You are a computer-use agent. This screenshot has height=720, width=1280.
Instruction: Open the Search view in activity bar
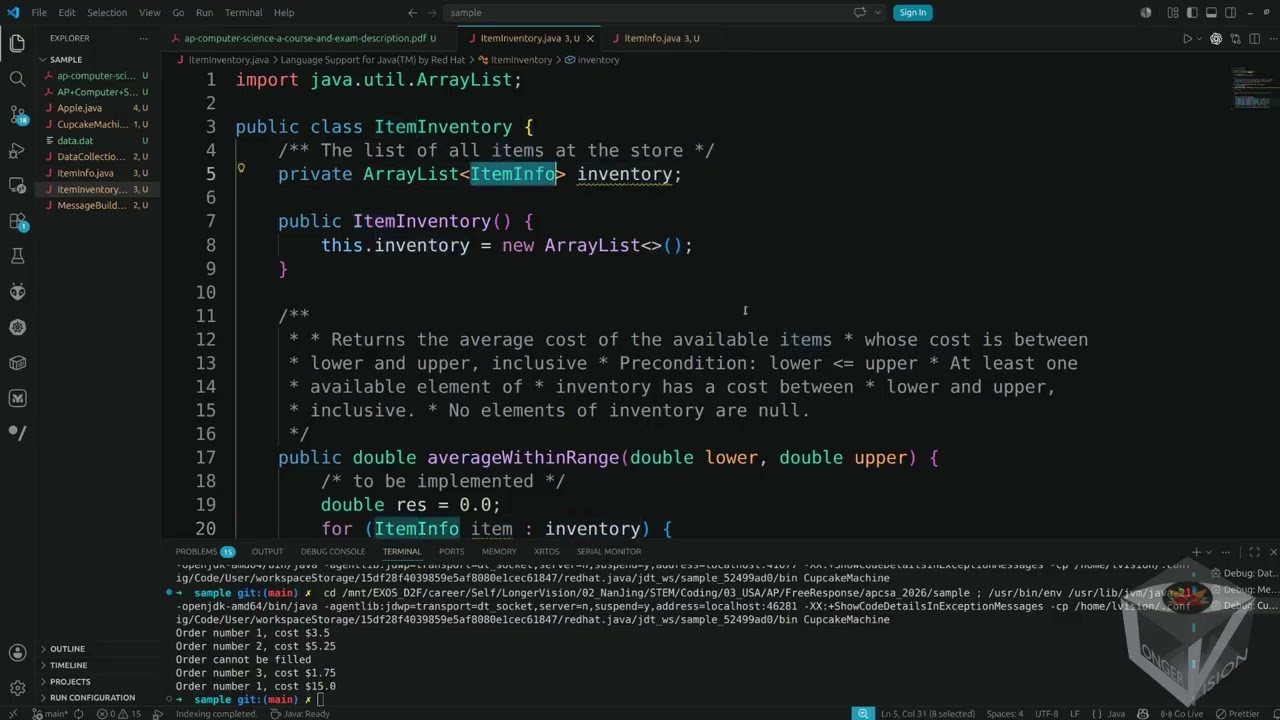pos(17,78)
